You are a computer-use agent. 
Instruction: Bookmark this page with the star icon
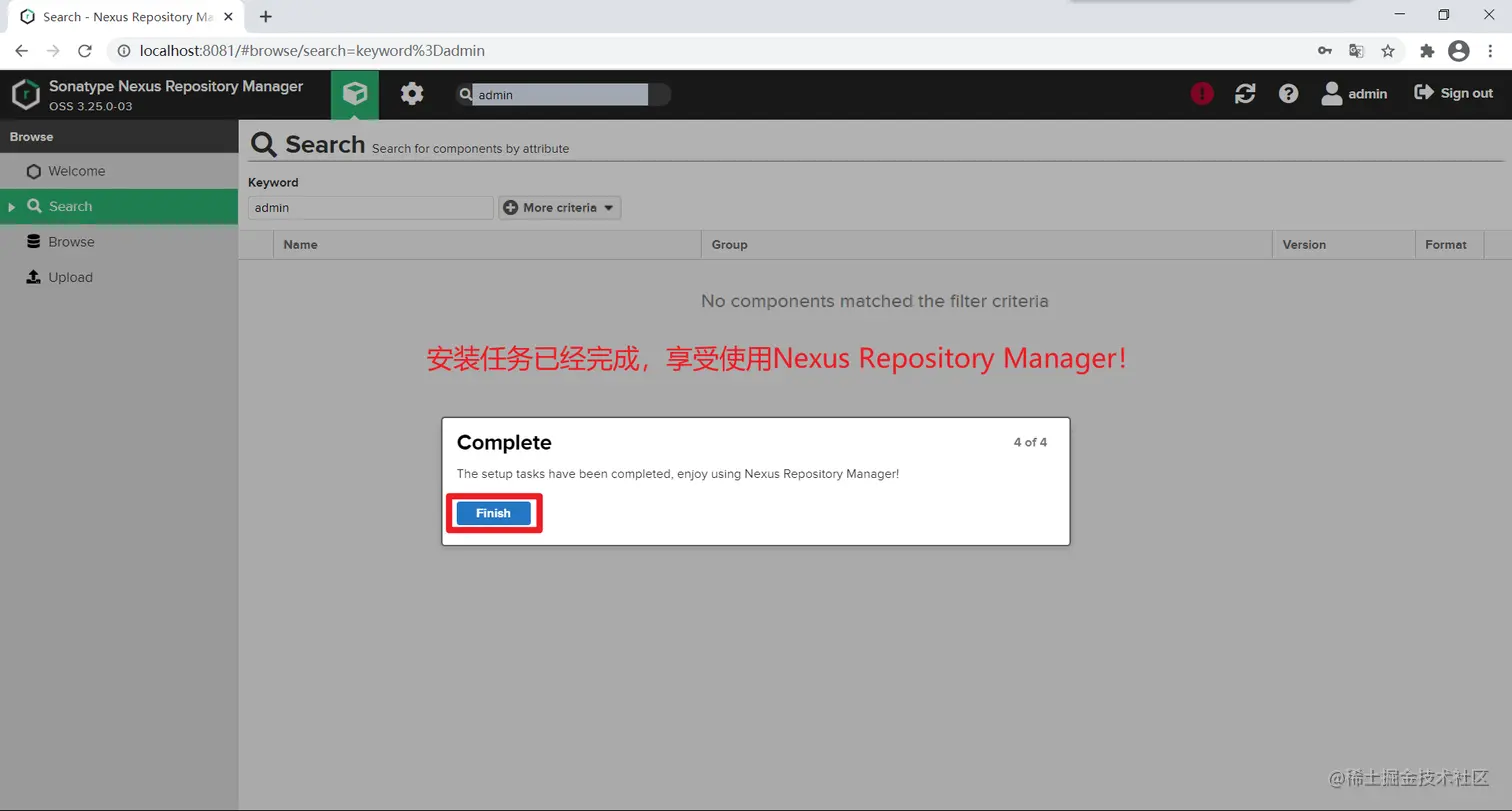click(1388, 51)
